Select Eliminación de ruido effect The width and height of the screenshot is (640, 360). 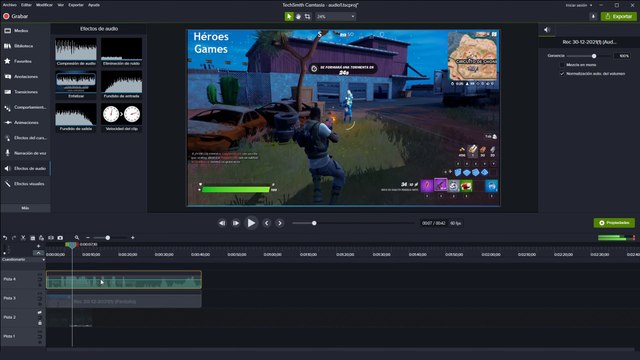click(x=122, y=52)
